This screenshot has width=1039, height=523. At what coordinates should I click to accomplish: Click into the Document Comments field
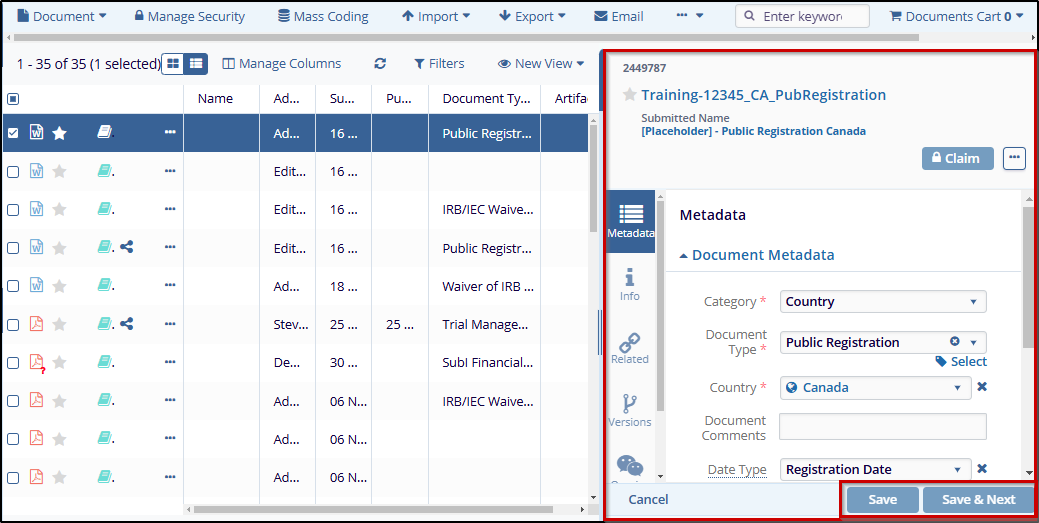[x=882, y=427]
